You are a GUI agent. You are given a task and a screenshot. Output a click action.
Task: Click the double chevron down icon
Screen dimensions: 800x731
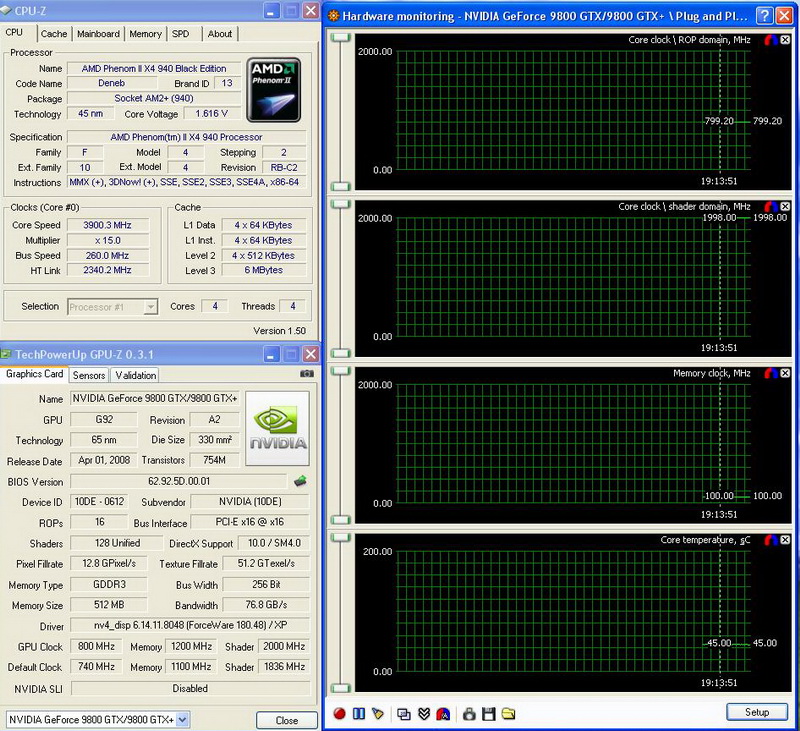coord(423,714)
